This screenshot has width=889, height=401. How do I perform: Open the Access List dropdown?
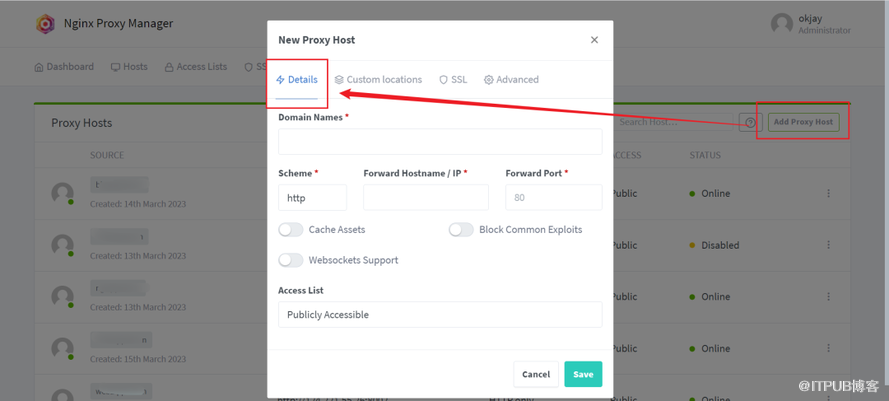pyautogui.click(x=440, y=315)
